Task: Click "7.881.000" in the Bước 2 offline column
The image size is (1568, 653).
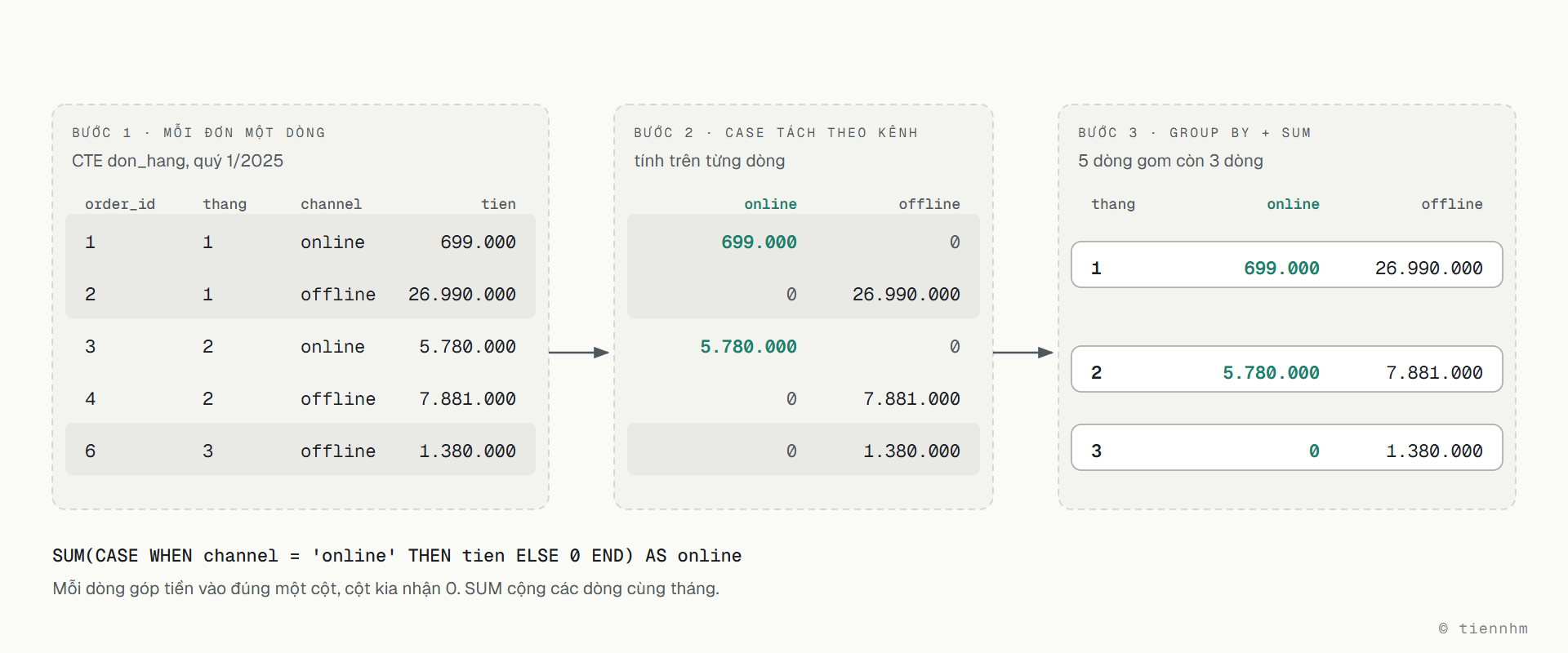Action: pyautogui.click(x=911, y=399)
